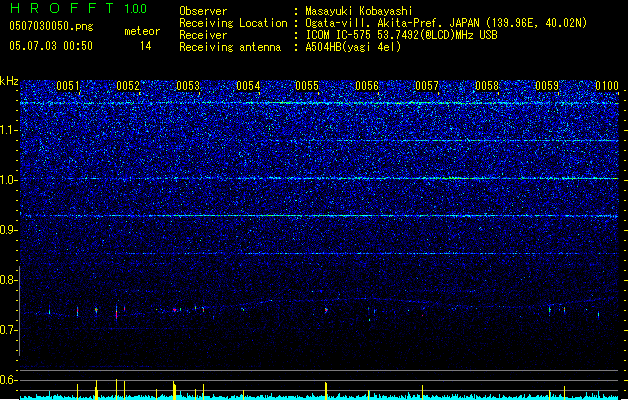The height and width of the screenshot is (400, 629).
Task: Click the 0.6 kHz axis label
Action: coord(9,380)
